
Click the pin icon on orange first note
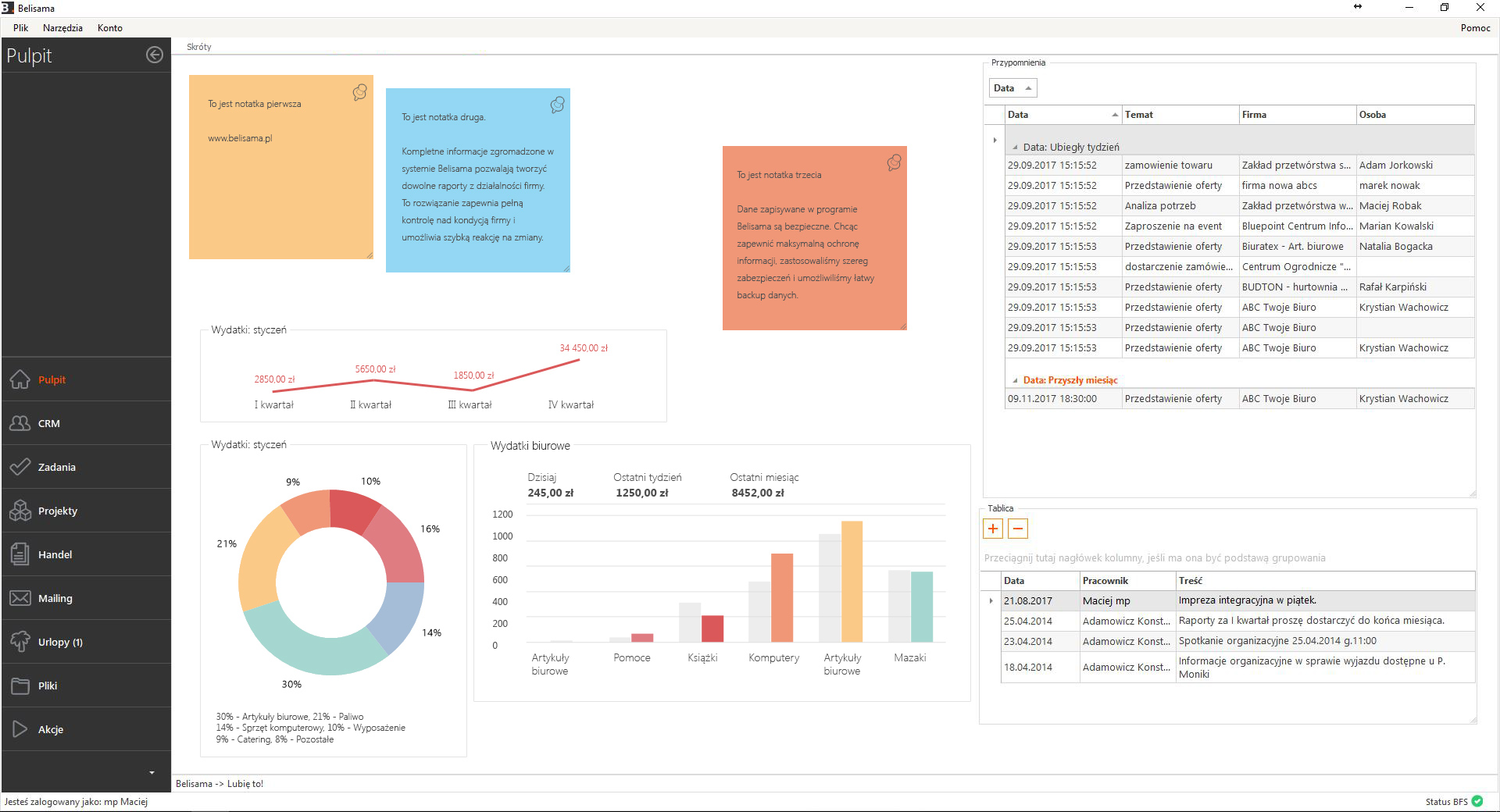(x=359, y=92)
